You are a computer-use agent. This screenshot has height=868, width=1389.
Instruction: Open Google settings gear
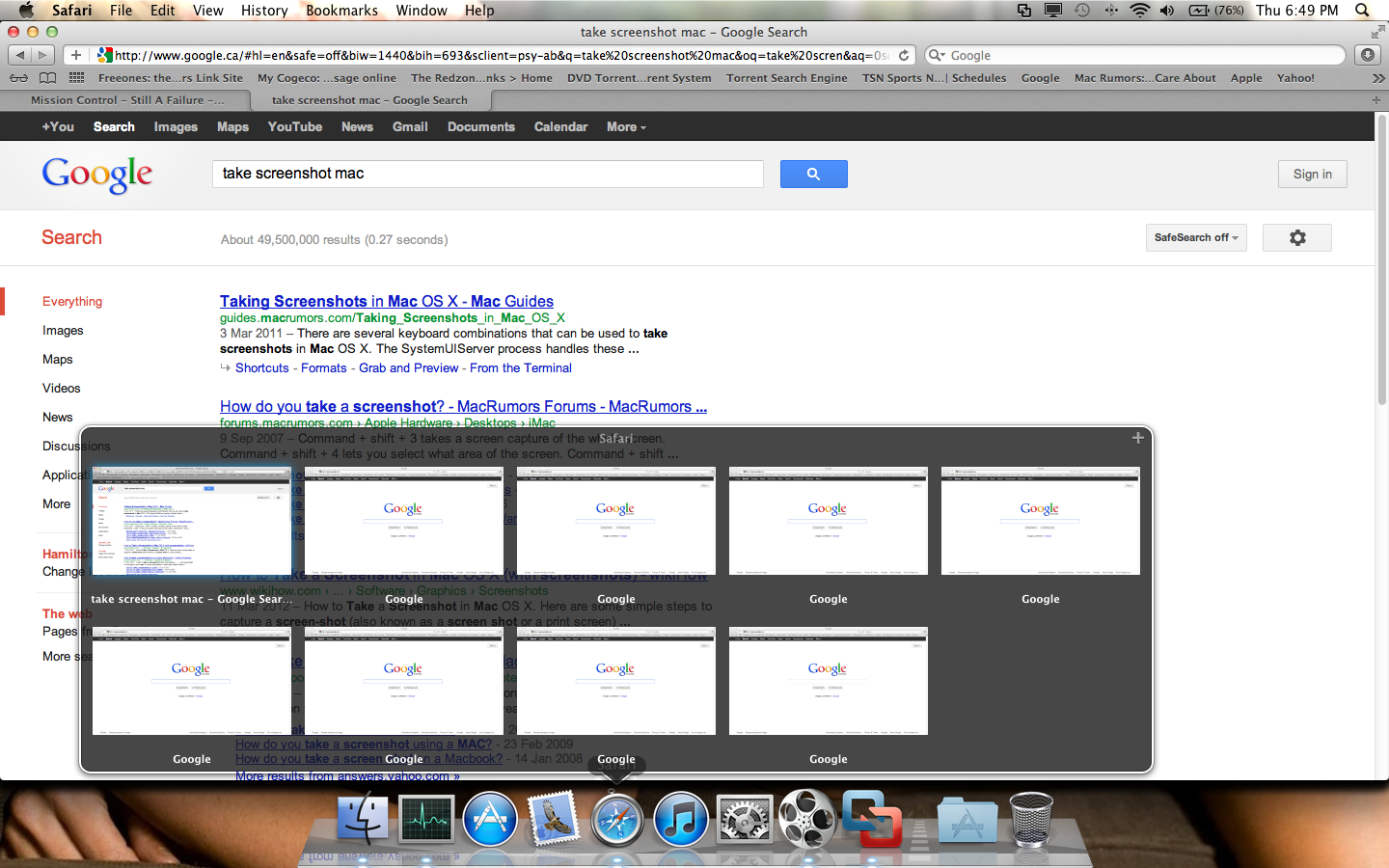tap(1297, 237)
